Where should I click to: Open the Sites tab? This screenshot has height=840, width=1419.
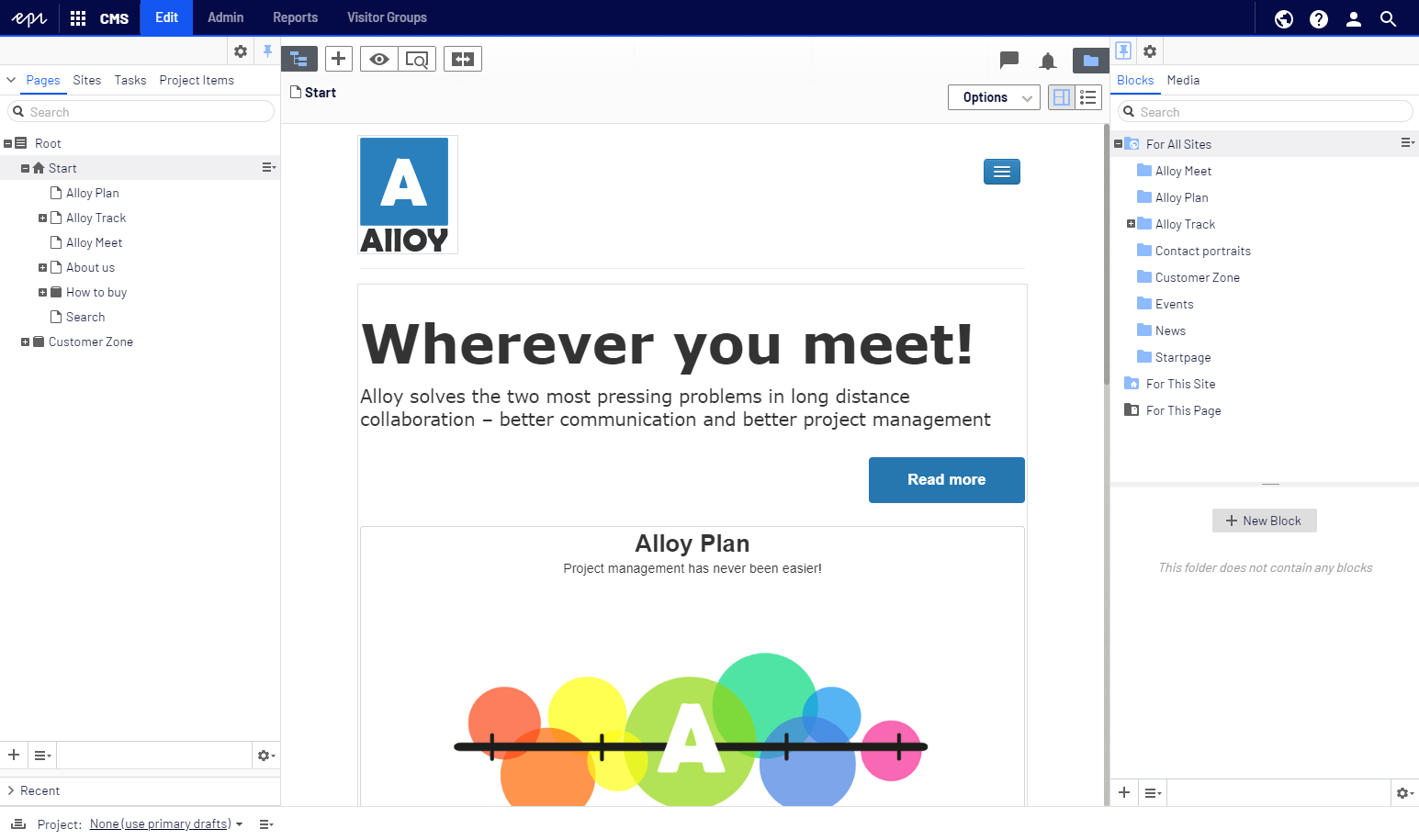coord(87,80)
